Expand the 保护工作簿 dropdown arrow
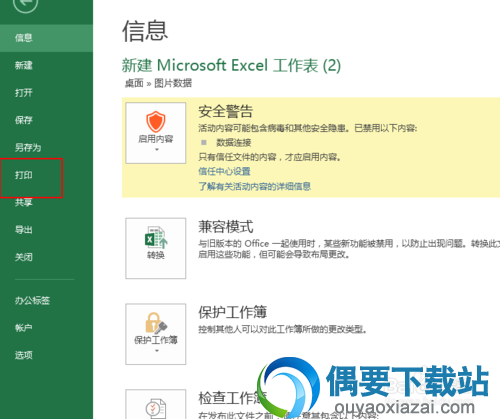This screenshot has height=419, width=500. coord(157,351)
